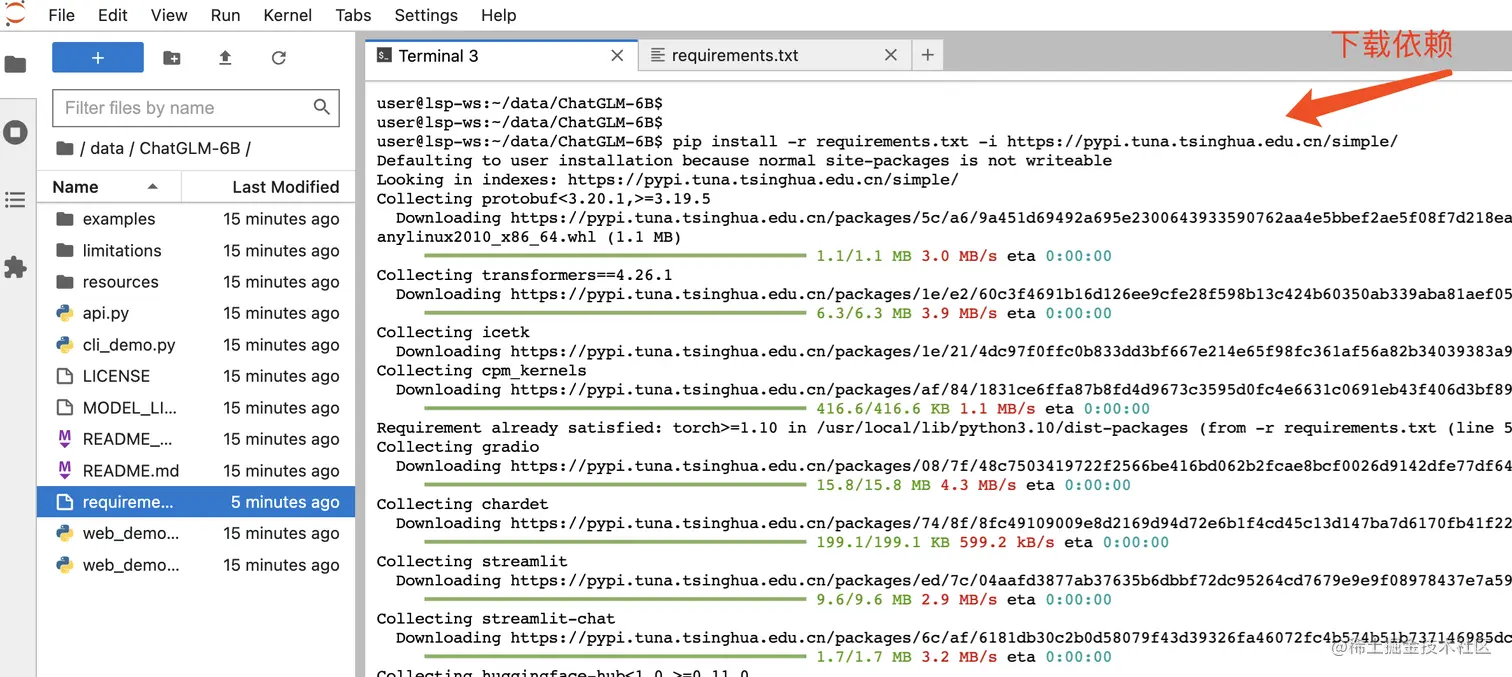Close the requirements.txt tab
The height and width of the screenshot is (677, 1512).
(890, 56)
